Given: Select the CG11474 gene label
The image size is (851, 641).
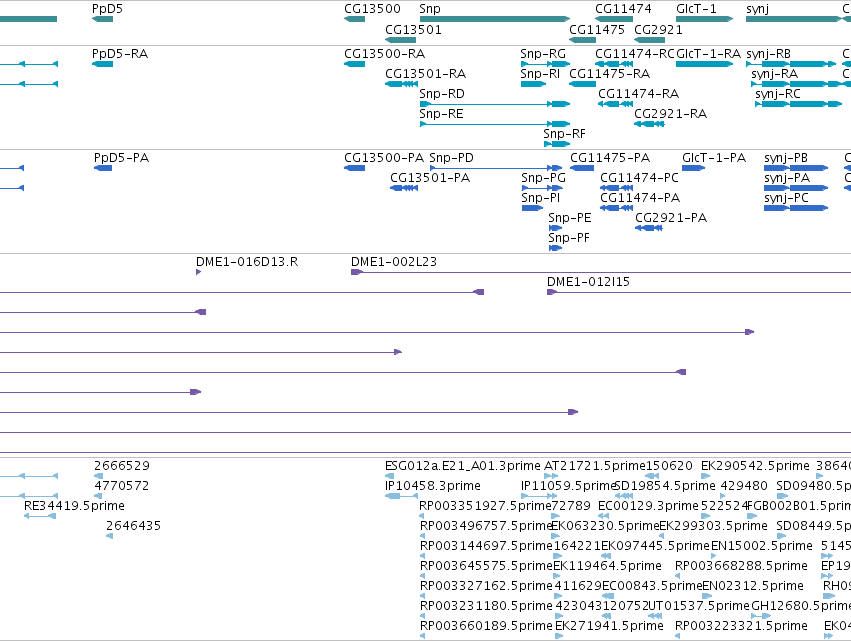Looking at the screenshot, I should click(623, 9).
